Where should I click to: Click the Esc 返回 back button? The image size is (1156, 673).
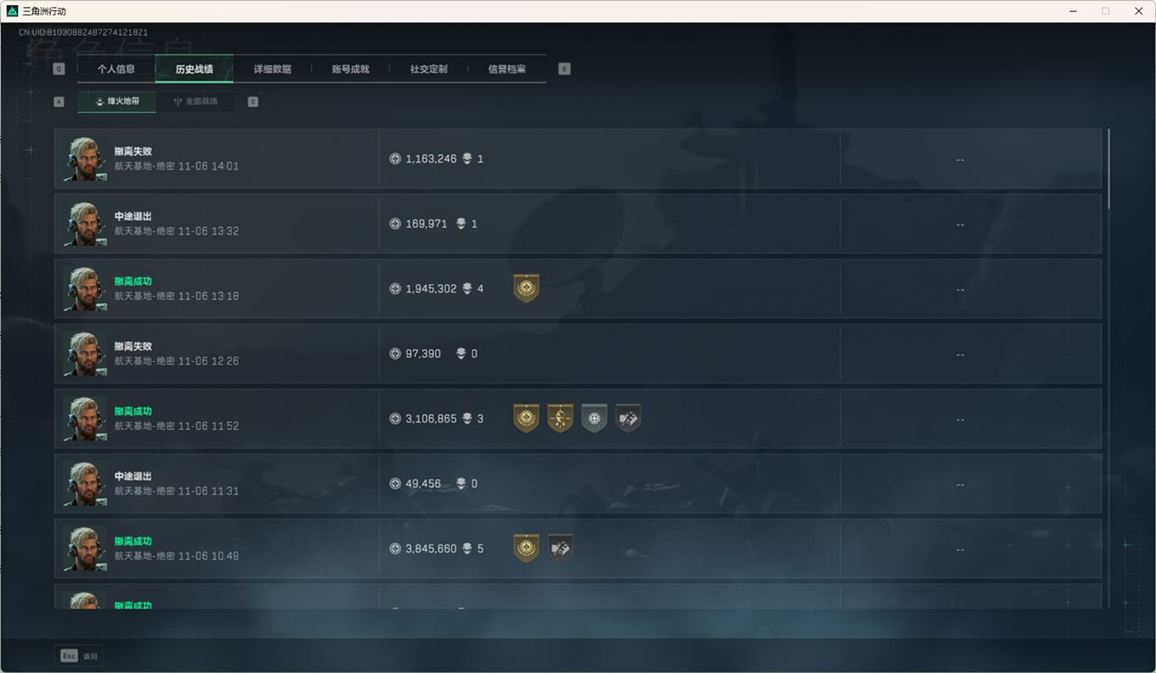[79, 655]
